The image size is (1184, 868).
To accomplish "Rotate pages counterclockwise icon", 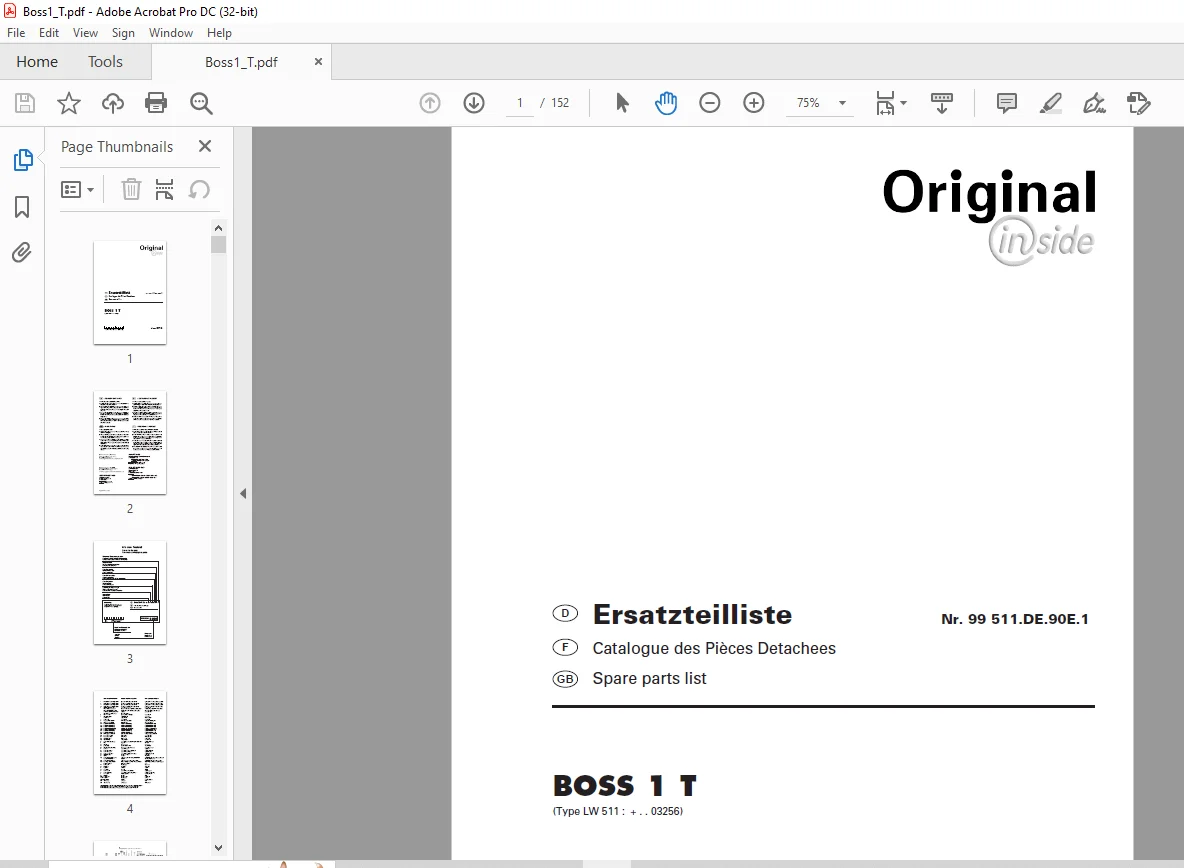I will [x=199, y=189].
